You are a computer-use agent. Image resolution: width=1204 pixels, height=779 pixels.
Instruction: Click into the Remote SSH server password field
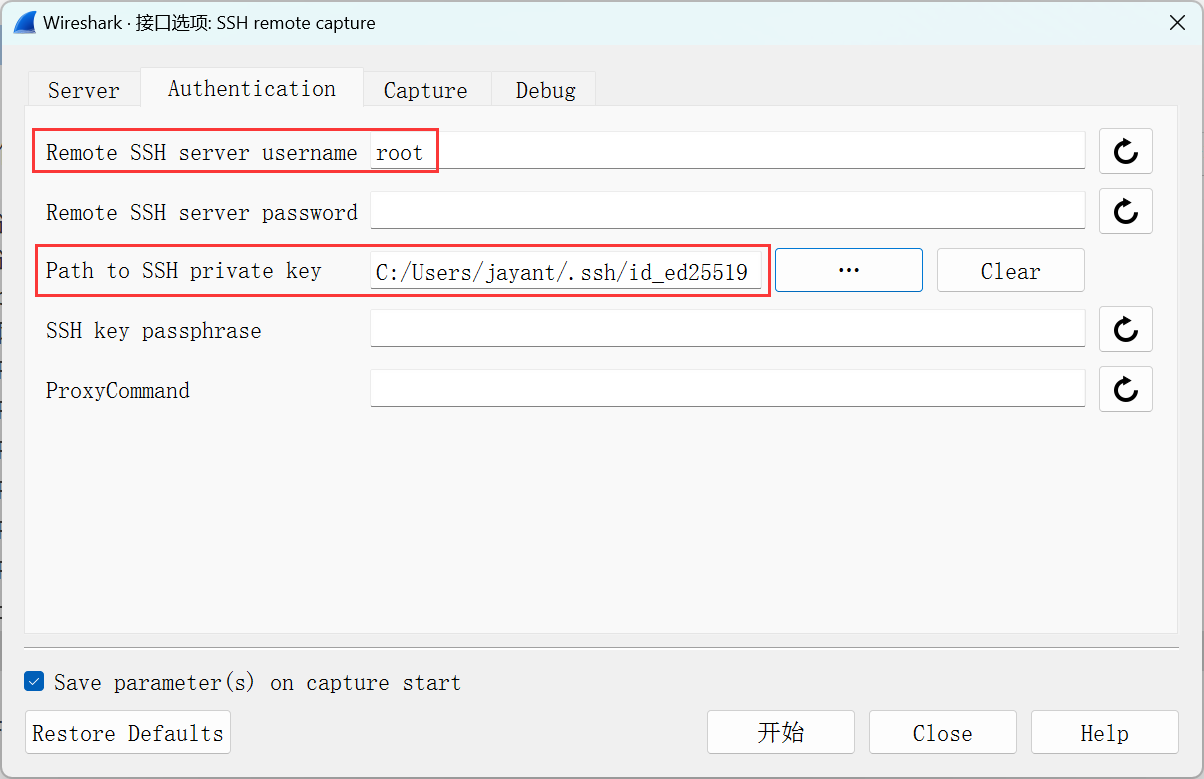pyautogui.click(x=727, y=211)
